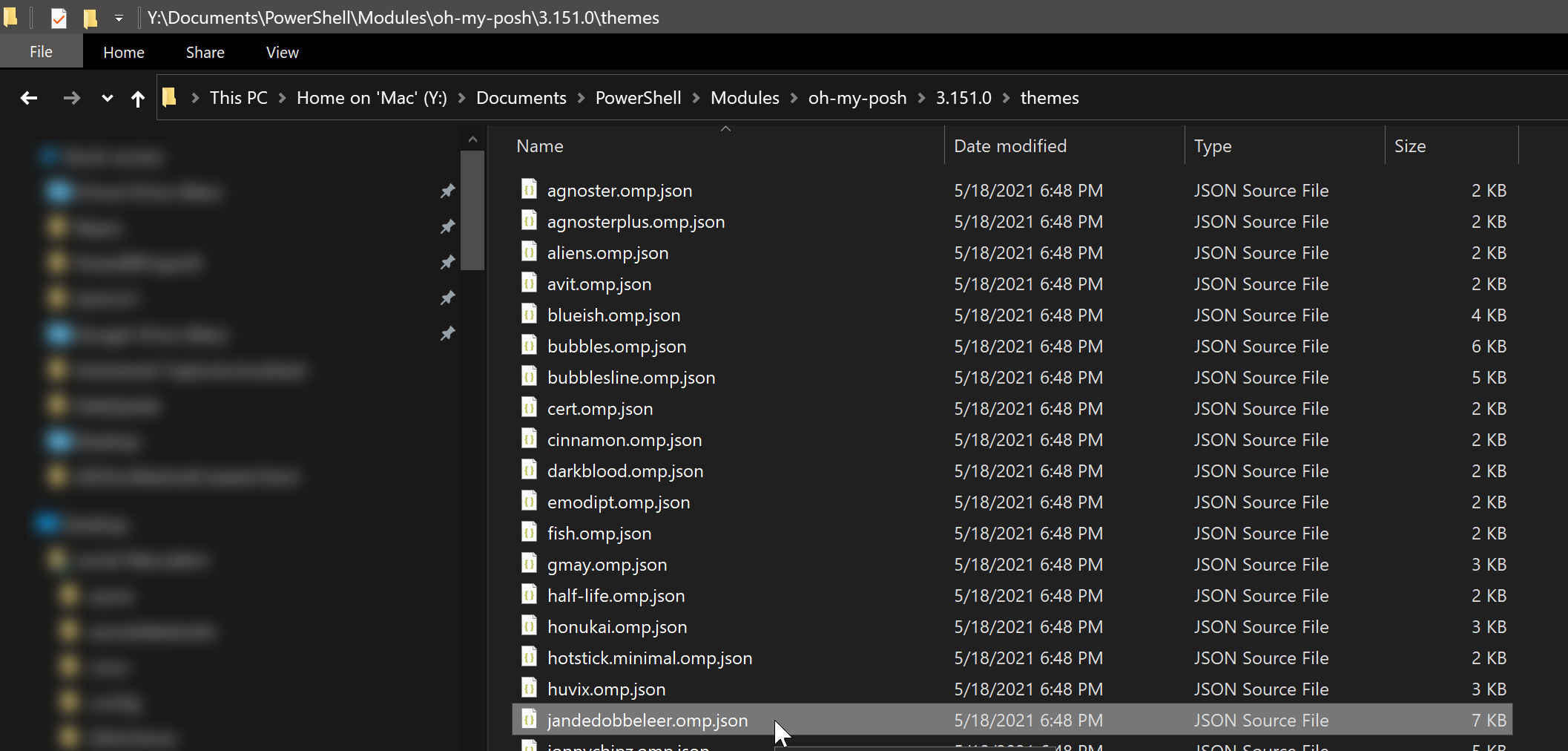
Task: Expand the chevron after Documents breadcrumb
Action: coord(581,98)
